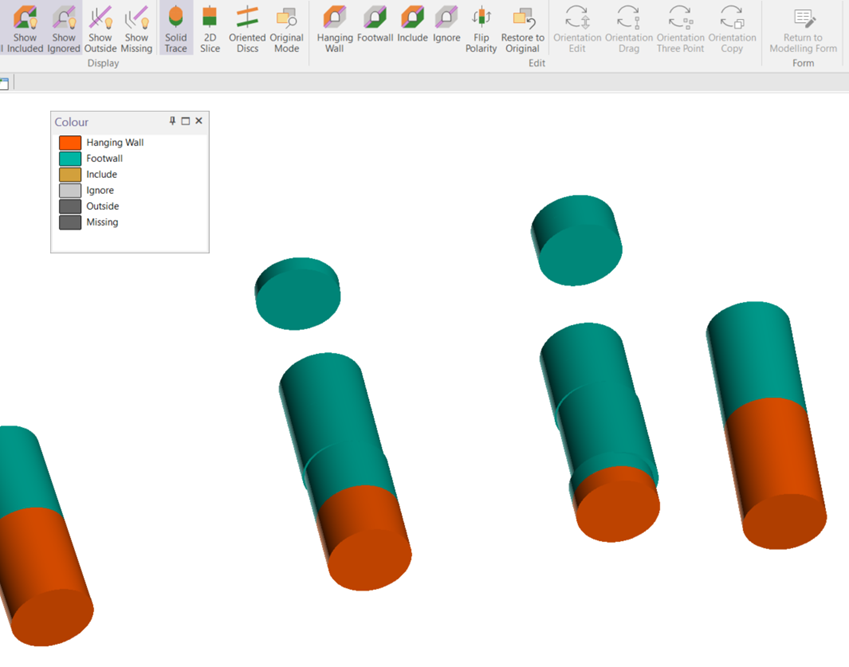Click the teal Footwall colour swatch
The height and width of the screenshot is (667, 849).
(70, 159)
